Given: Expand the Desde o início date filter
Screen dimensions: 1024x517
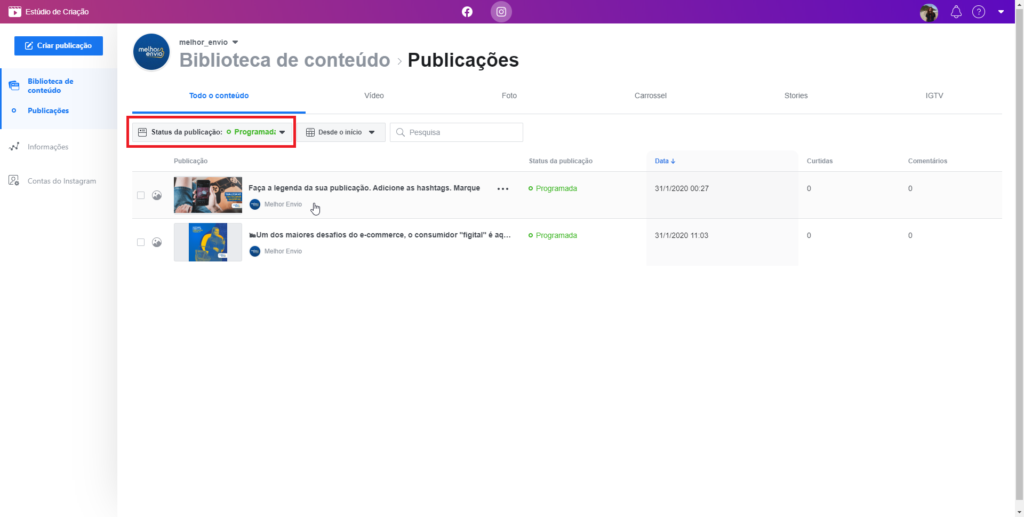Looking at the screenshot, I should click(x=342, y=132).
